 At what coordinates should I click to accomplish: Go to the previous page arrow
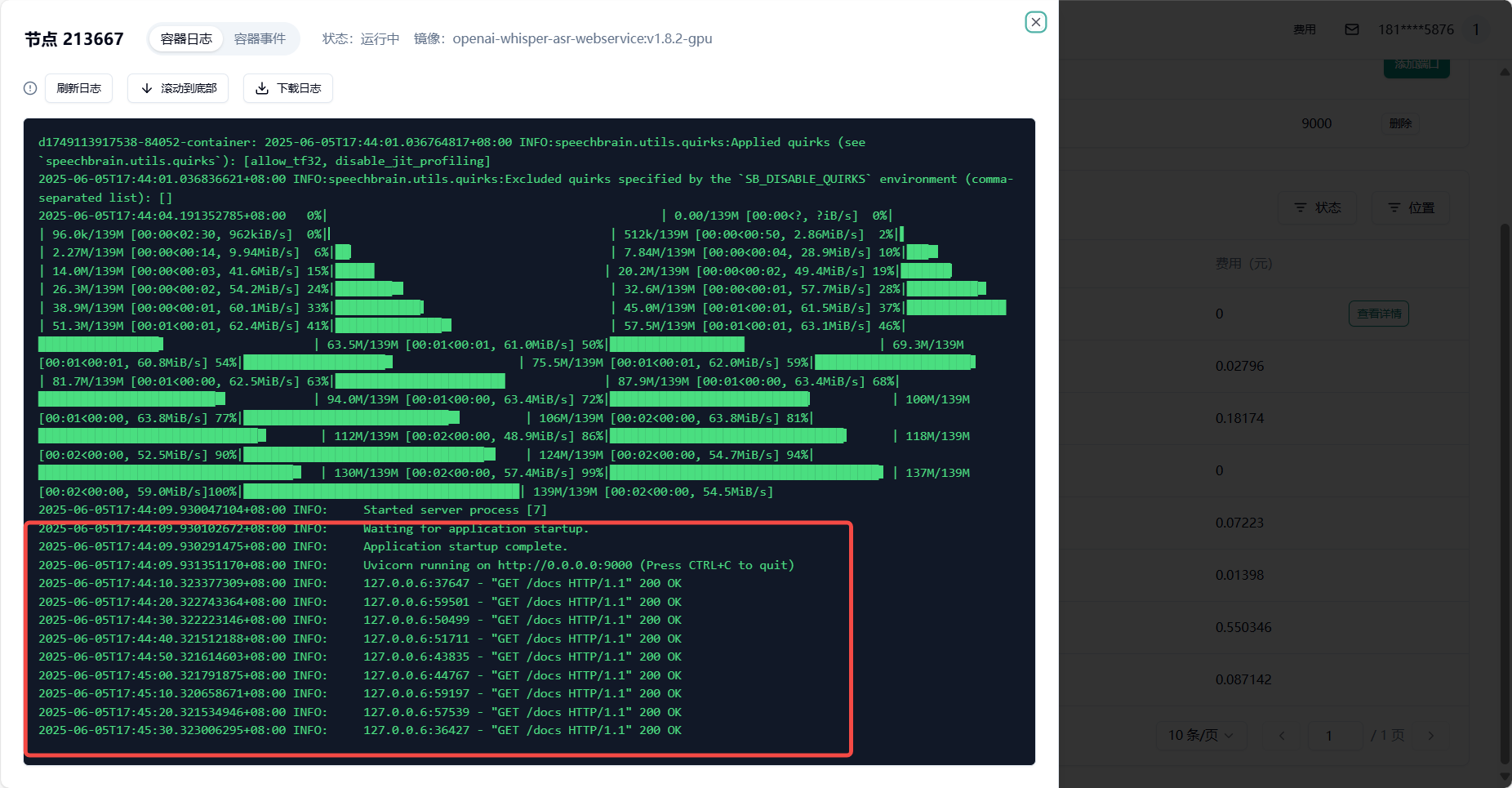[1282, 736]
